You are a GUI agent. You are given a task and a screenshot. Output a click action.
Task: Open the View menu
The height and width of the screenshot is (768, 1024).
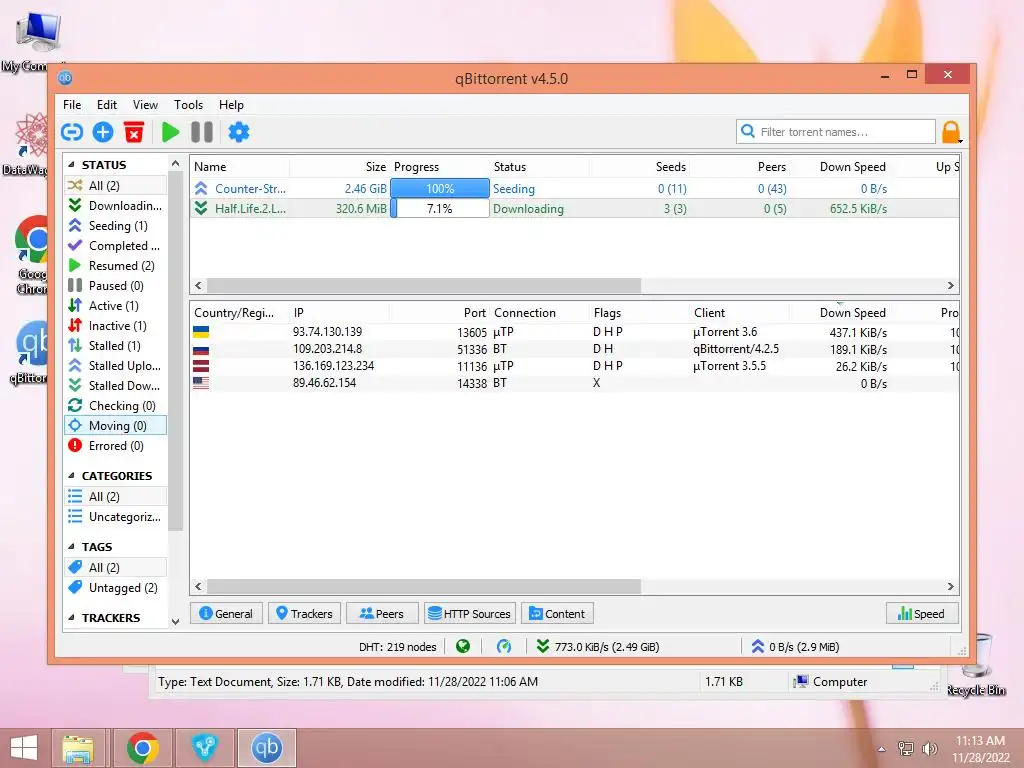point(145,104)
